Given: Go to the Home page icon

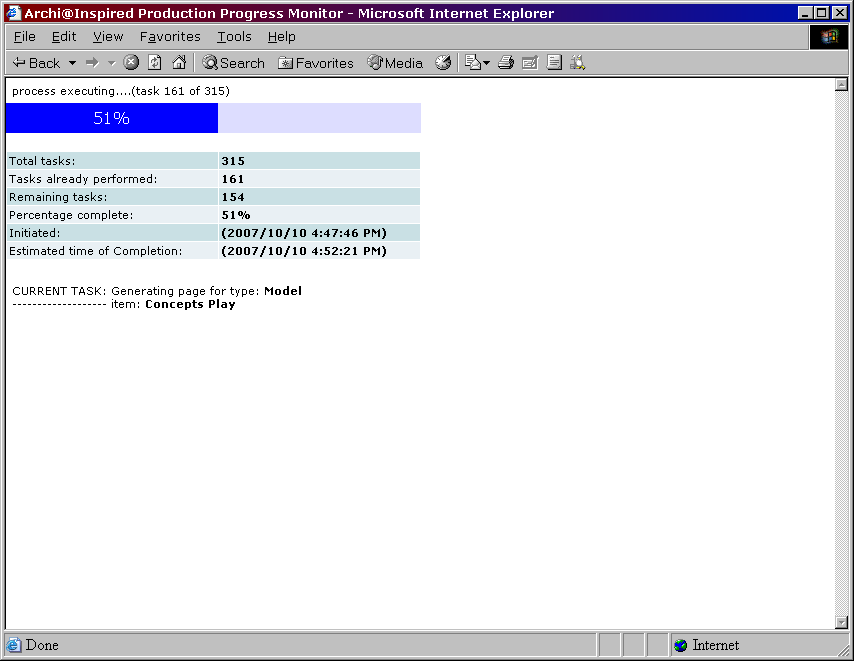Looking at the screenshot, I should pos(179,63).
